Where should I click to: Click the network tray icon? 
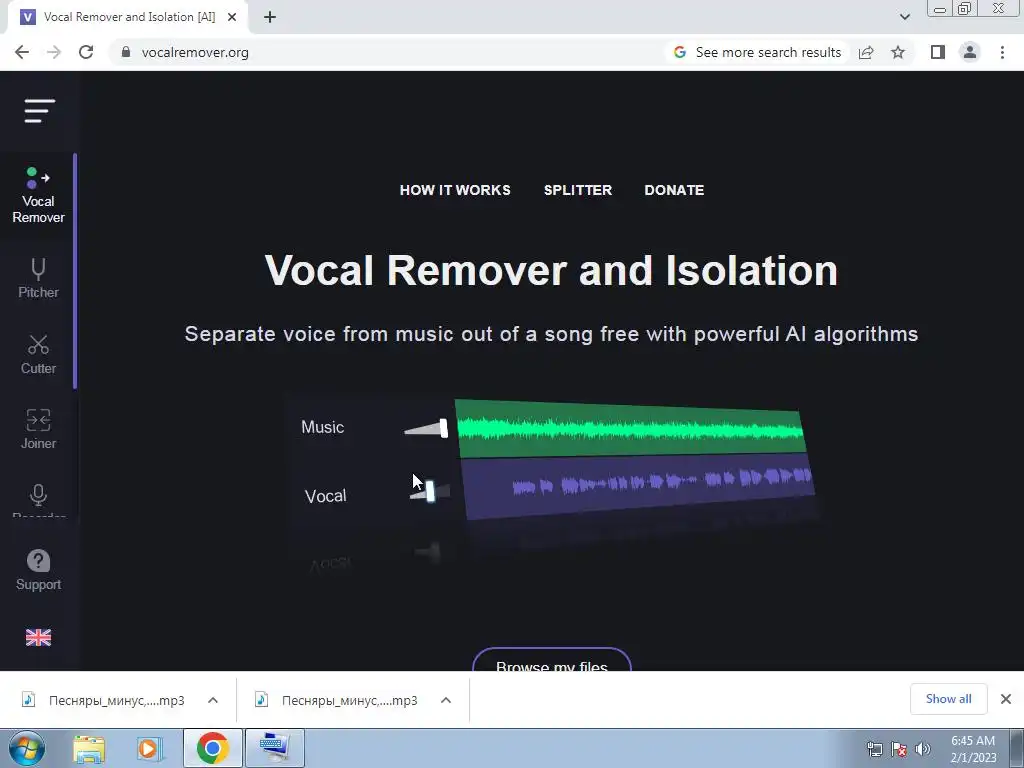point(874,749)
